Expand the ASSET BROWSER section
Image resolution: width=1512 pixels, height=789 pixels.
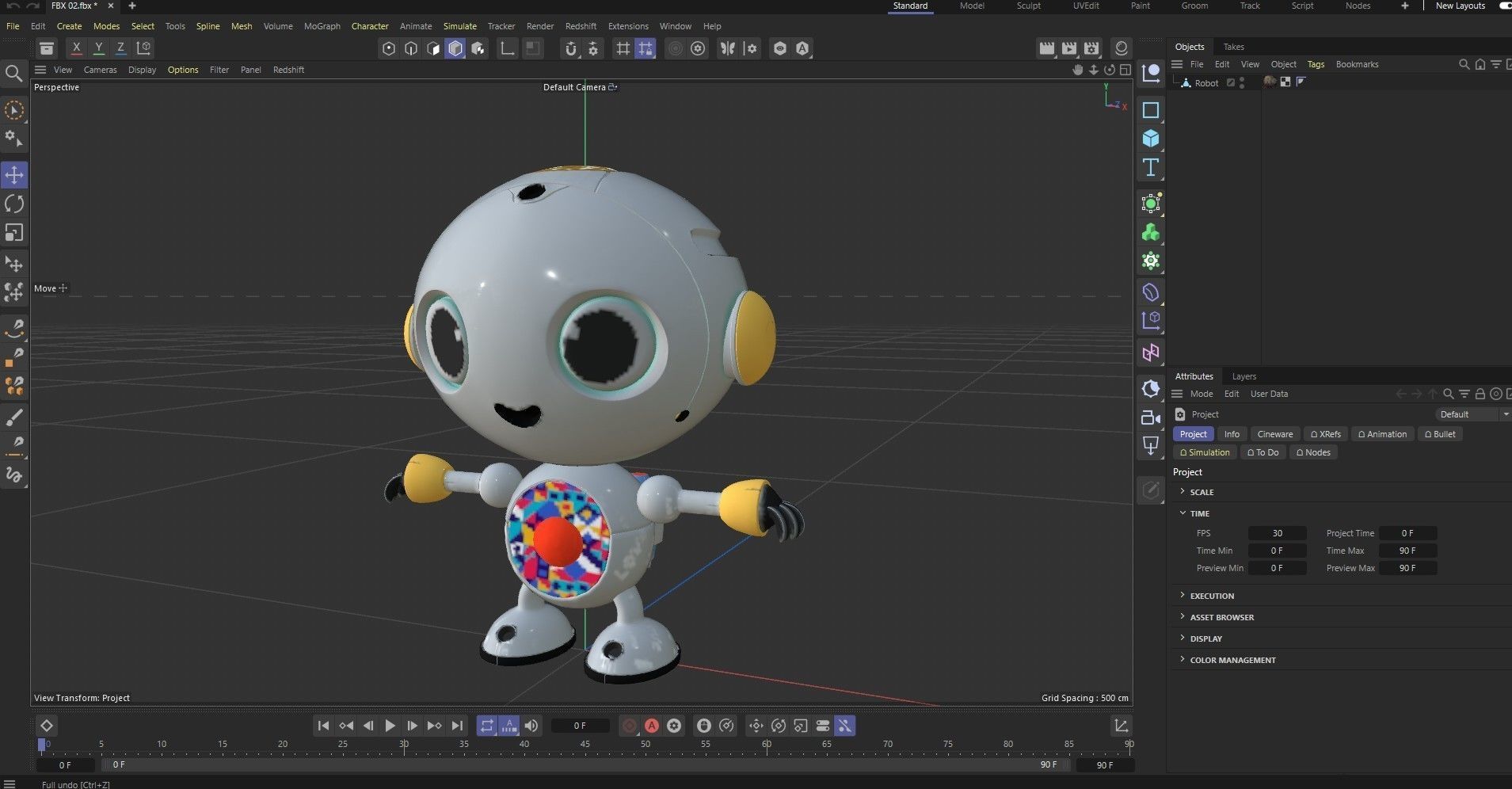coord(1183,617)
